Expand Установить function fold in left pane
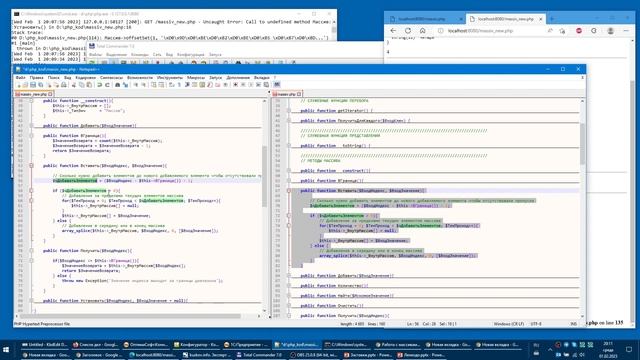The width and height of the screenshot is (640, 360). 31,300
